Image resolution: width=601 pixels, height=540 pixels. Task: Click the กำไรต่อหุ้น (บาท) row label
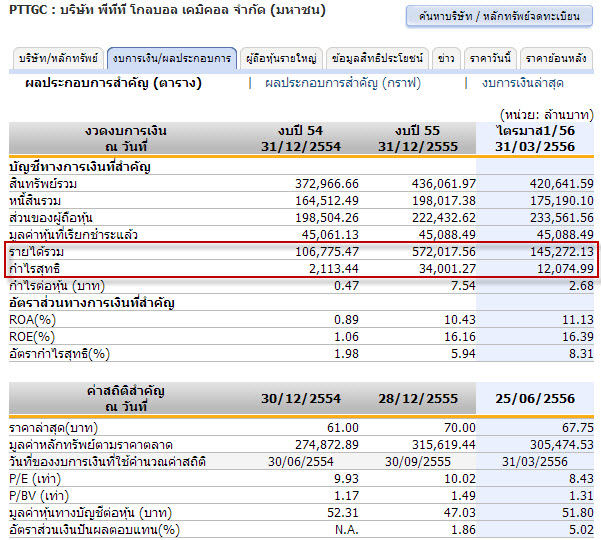[x=57, y=286]
